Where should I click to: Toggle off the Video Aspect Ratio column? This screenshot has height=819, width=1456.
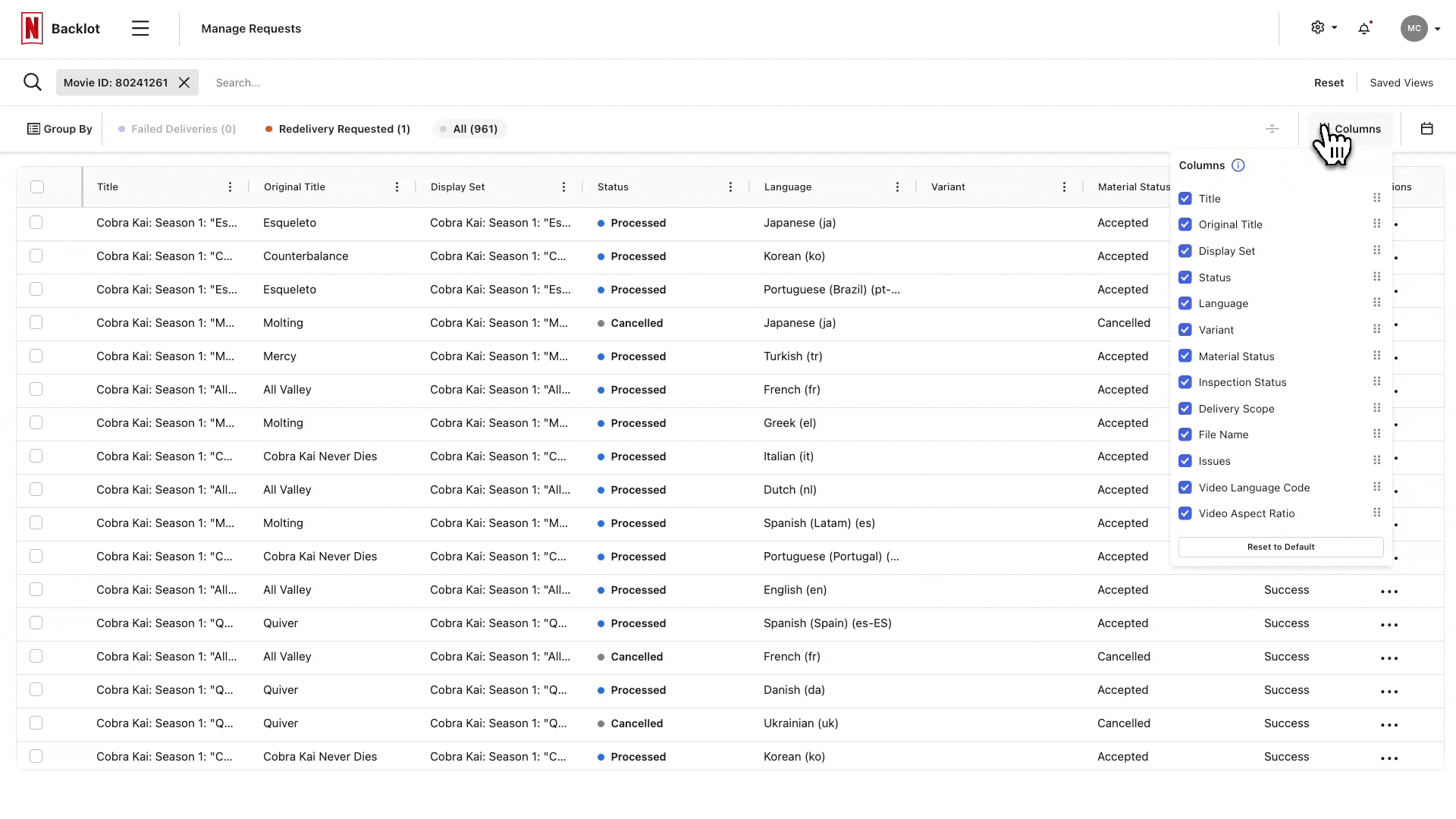(x=1185, y=513)
